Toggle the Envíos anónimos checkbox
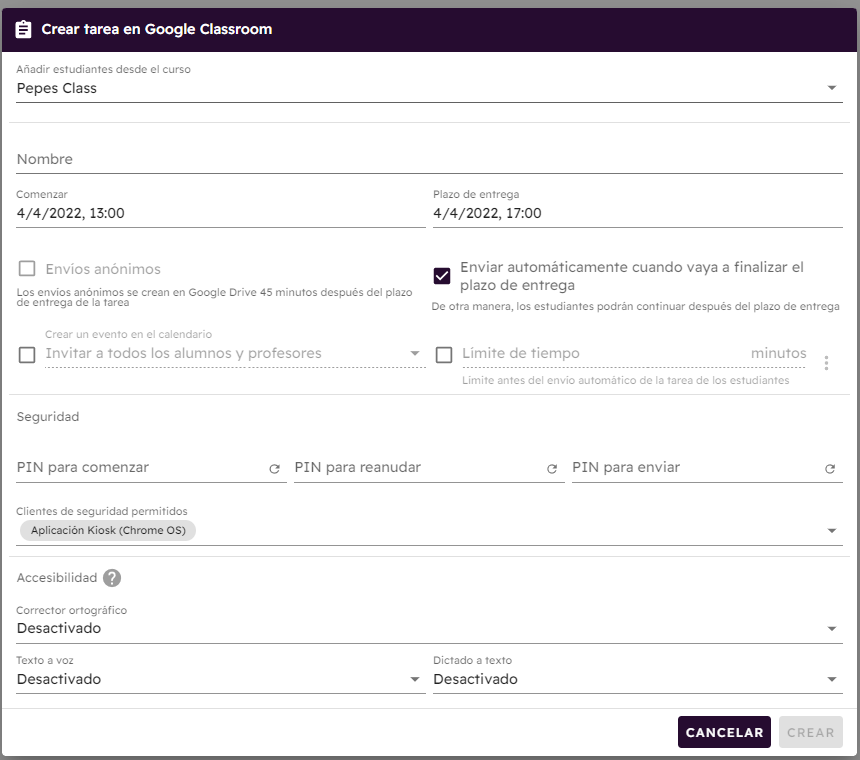Screen dimensions: 860x760 [x=27, y=269]
